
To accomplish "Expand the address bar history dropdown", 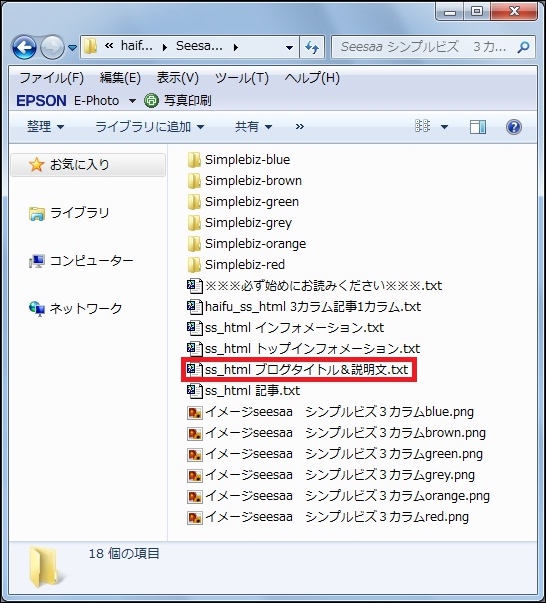I will 289,48.
